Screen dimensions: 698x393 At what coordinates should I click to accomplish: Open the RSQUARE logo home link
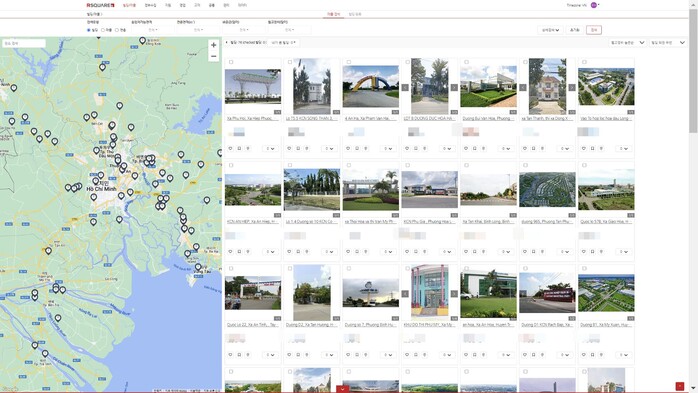(100, 5)
